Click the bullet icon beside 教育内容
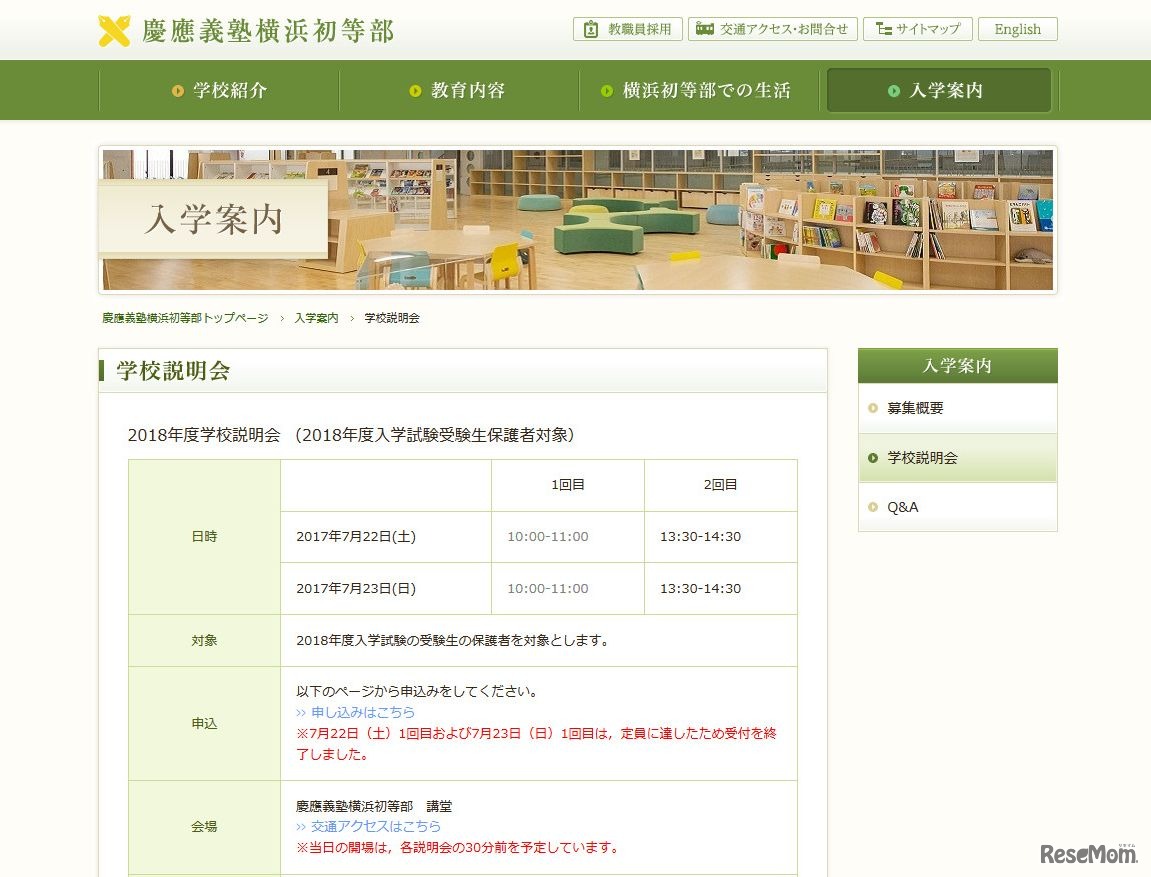 pos(415,91)
